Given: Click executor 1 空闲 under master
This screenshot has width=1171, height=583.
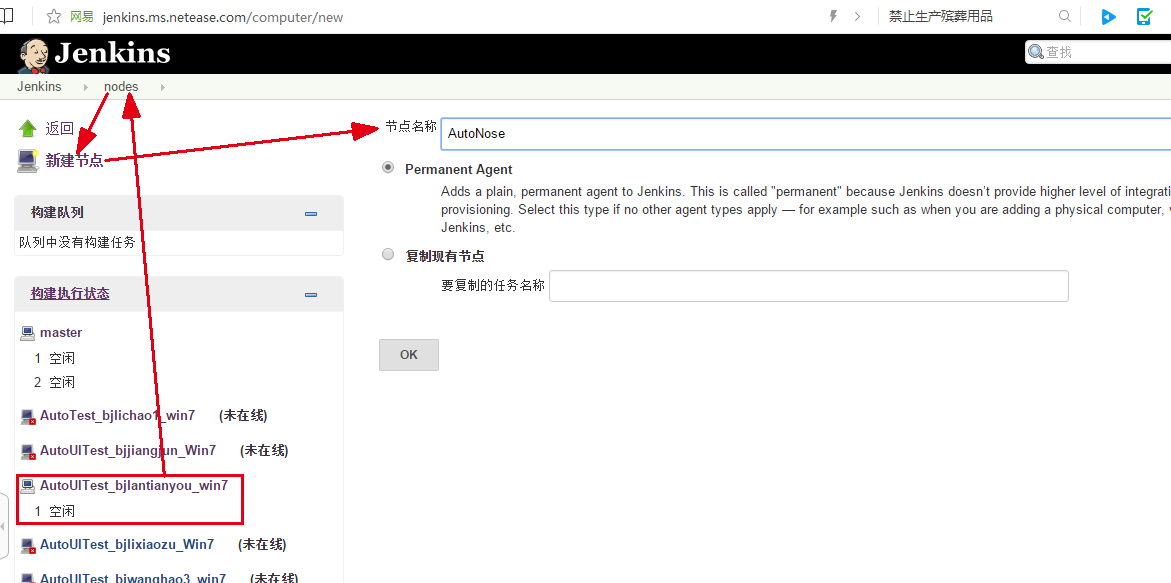Looking at the screenshot, I should (x=55, y=358).
